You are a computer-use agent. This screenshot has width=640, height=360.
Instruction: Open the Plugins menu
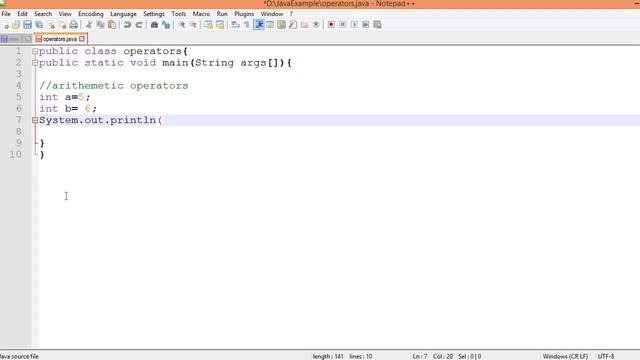244,14
